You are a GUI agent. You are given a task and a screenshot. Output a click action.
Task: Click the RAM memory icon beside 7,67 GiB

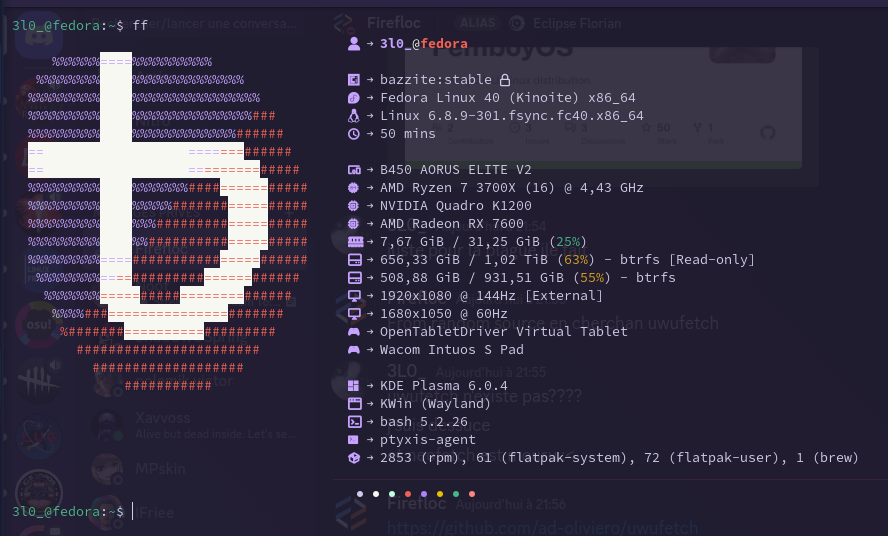(355, 242)
